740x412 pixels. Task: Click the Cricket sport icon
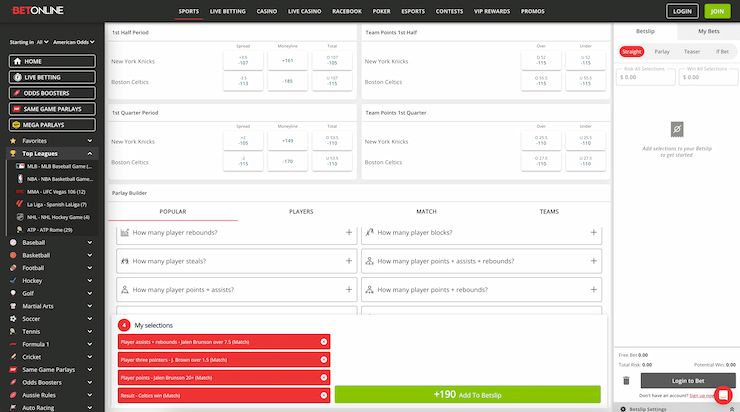coord(13,357)
